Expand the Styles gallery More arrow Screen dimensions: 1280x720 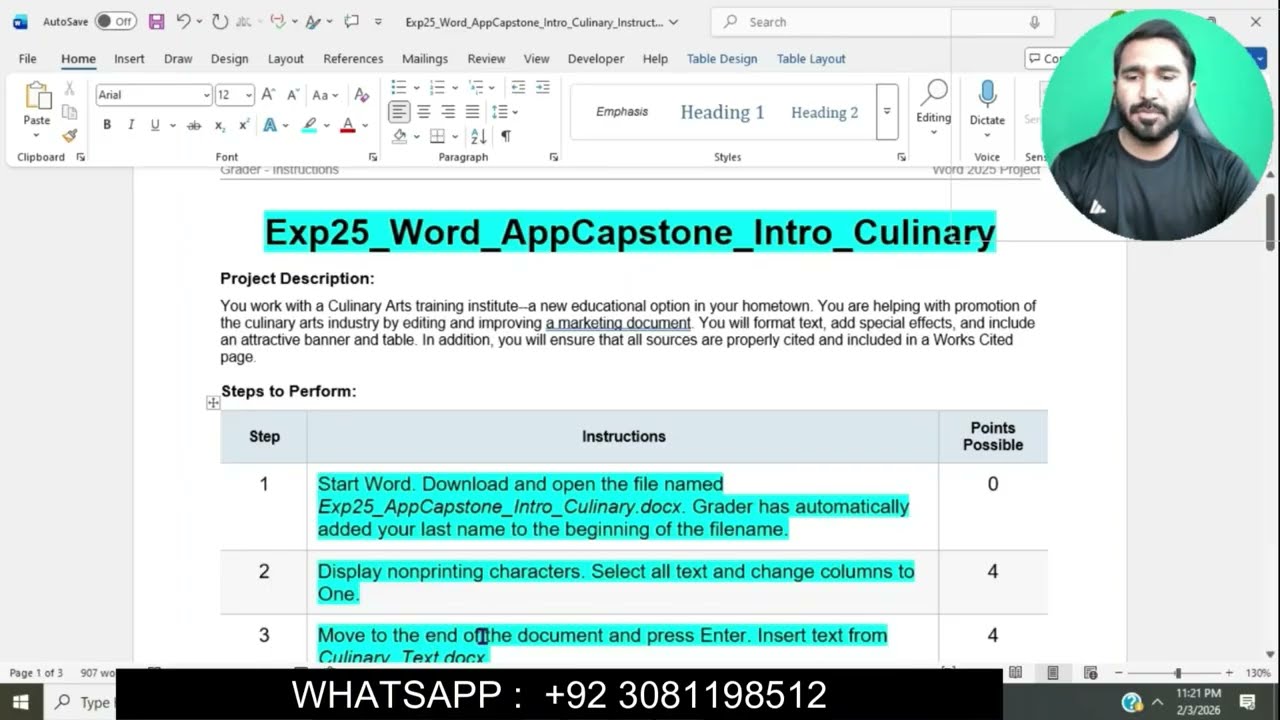886,111
